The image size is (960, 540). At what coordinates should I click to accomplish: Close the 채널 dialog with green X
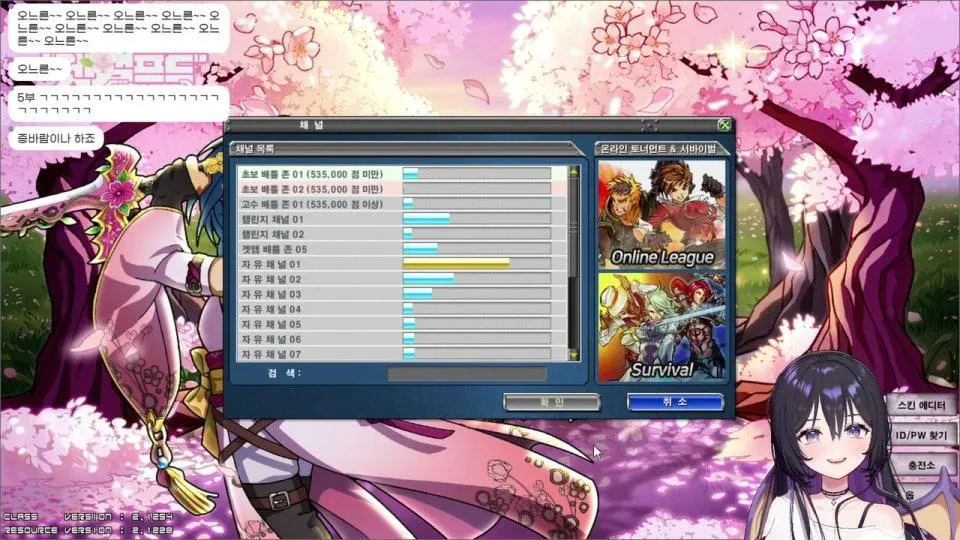click(x=725, y=125)
